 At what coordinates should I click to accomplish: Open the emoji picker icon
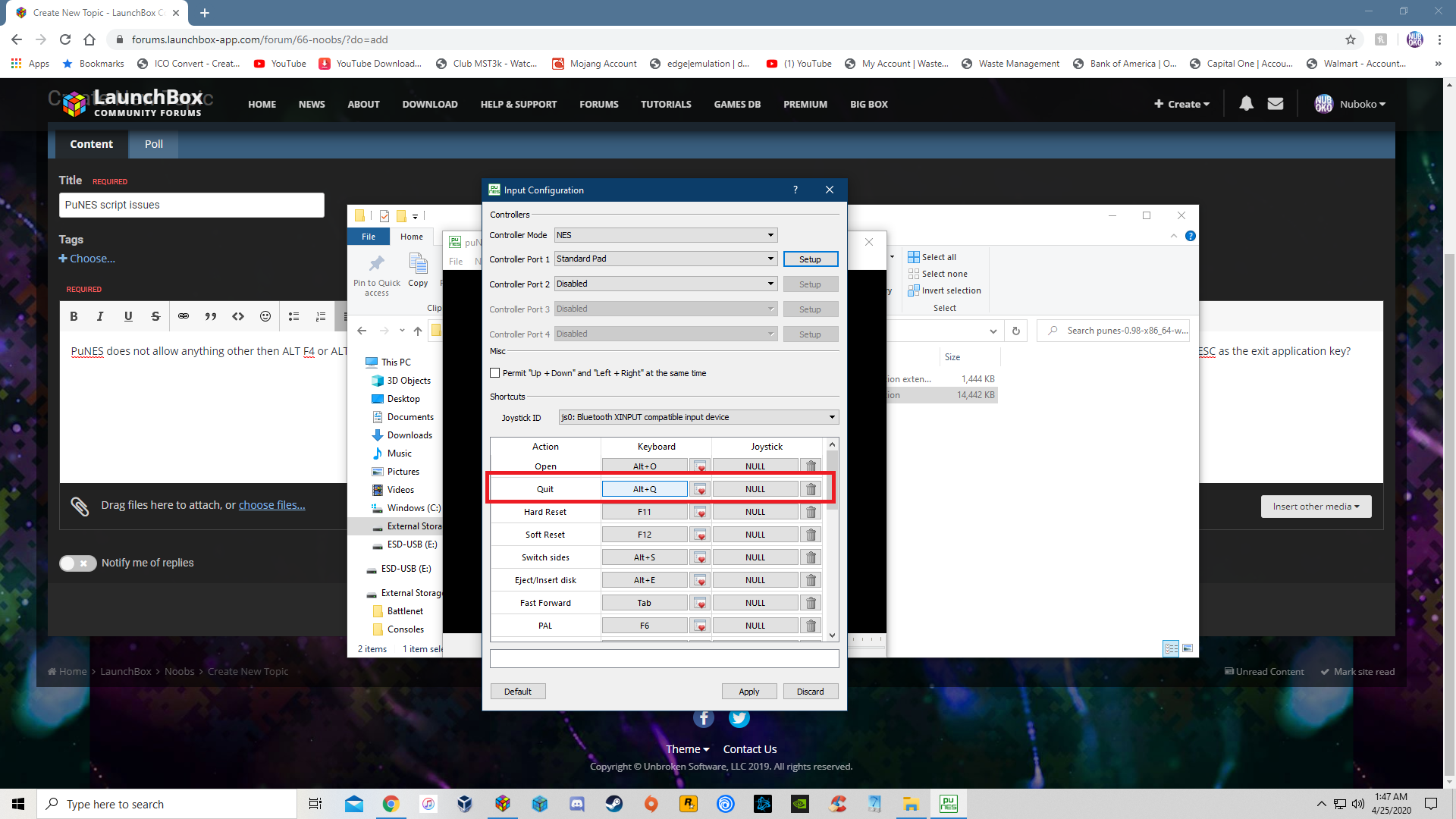pyautogui.click(x=265, y=316)
